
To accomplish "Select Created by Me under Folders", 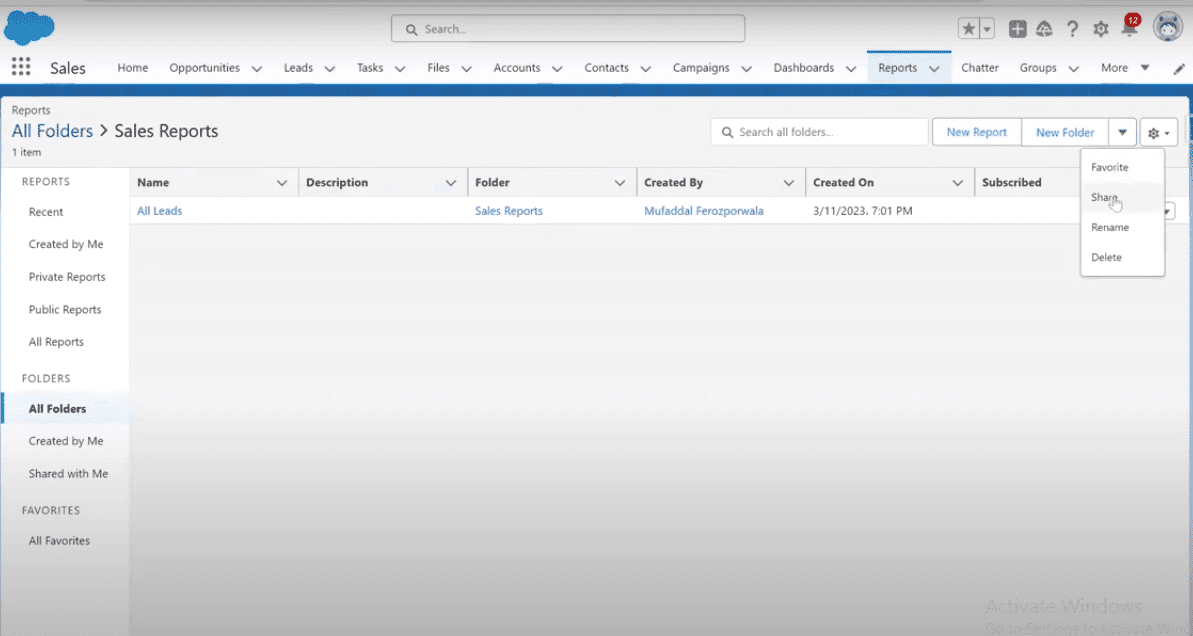I will [65, 440].
